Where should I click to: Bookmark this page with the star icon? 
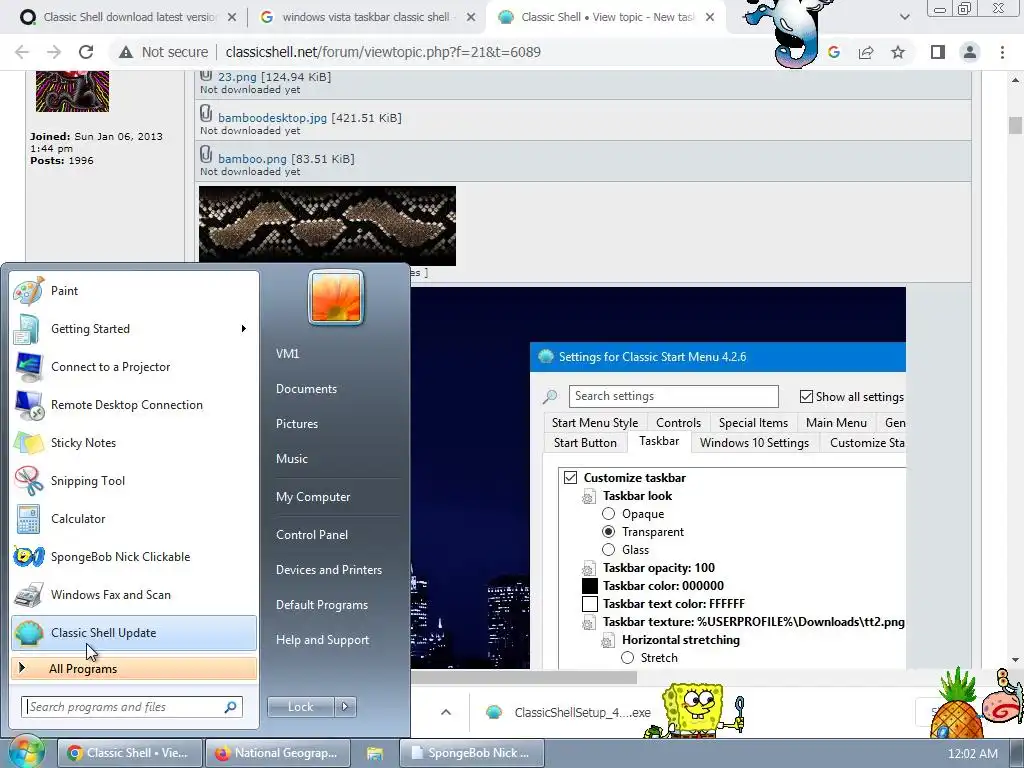click(x=898, y=52)
